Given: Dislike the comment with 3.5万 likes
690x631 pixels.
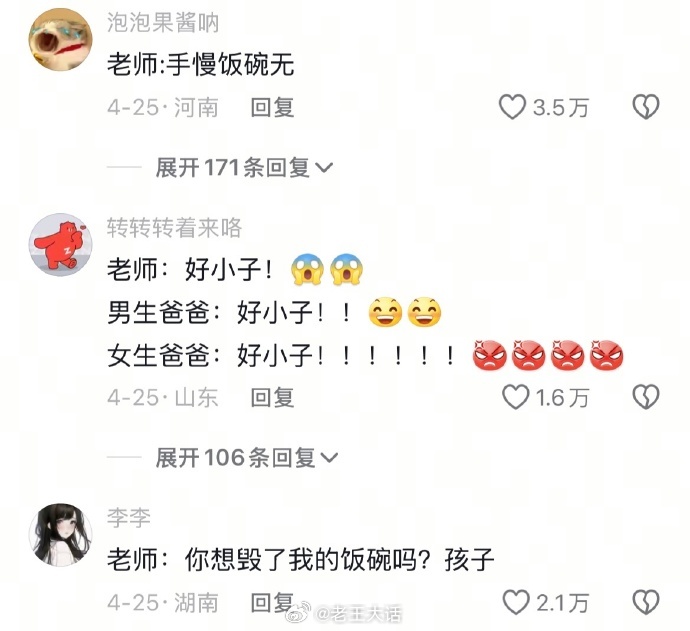Looking at the screenshot, I should coord(646,107).
